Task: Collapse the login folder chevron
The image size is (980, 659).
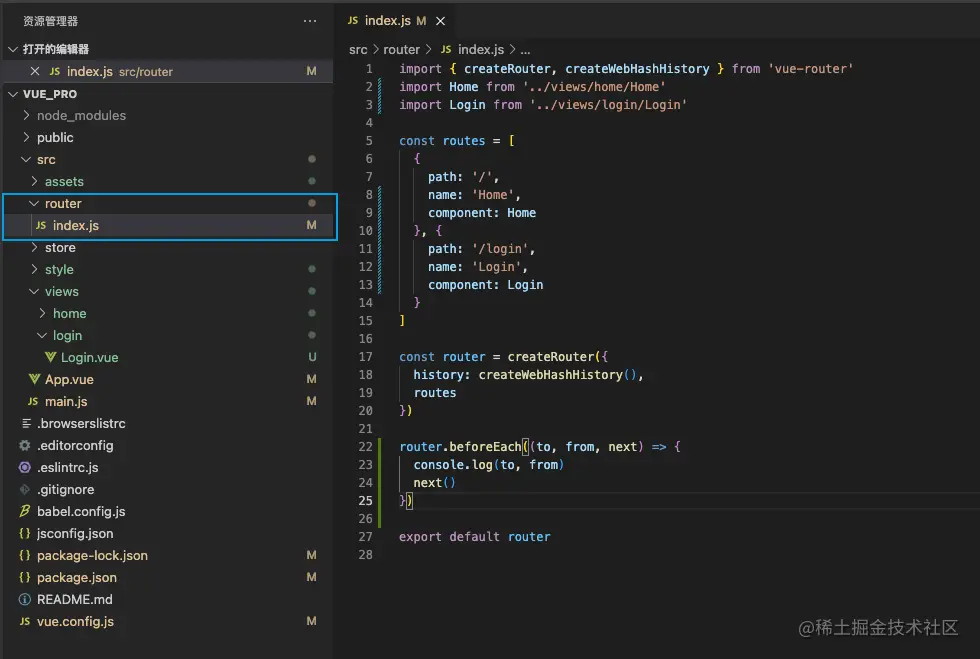Action: 42,335
